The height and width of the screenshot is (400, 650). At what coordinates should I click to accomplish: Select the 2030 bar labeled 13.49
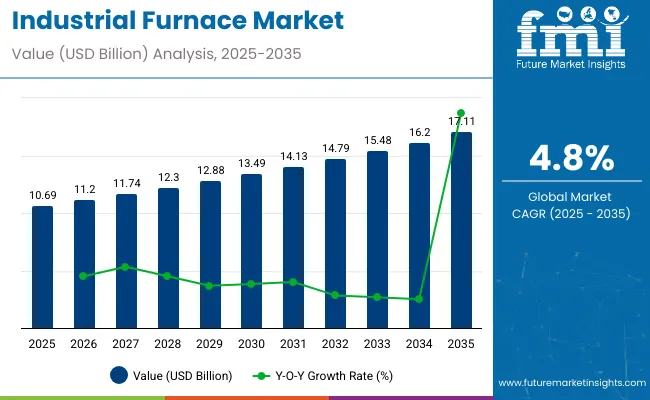click(x=251, y=251)
